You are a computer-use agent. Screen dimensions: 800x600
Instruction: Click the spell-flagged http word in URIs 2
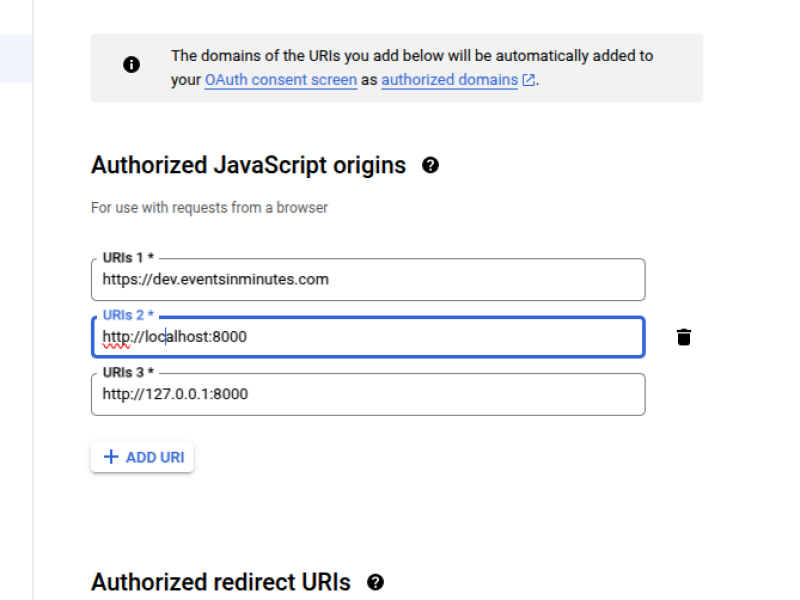[x=116, y=337]
